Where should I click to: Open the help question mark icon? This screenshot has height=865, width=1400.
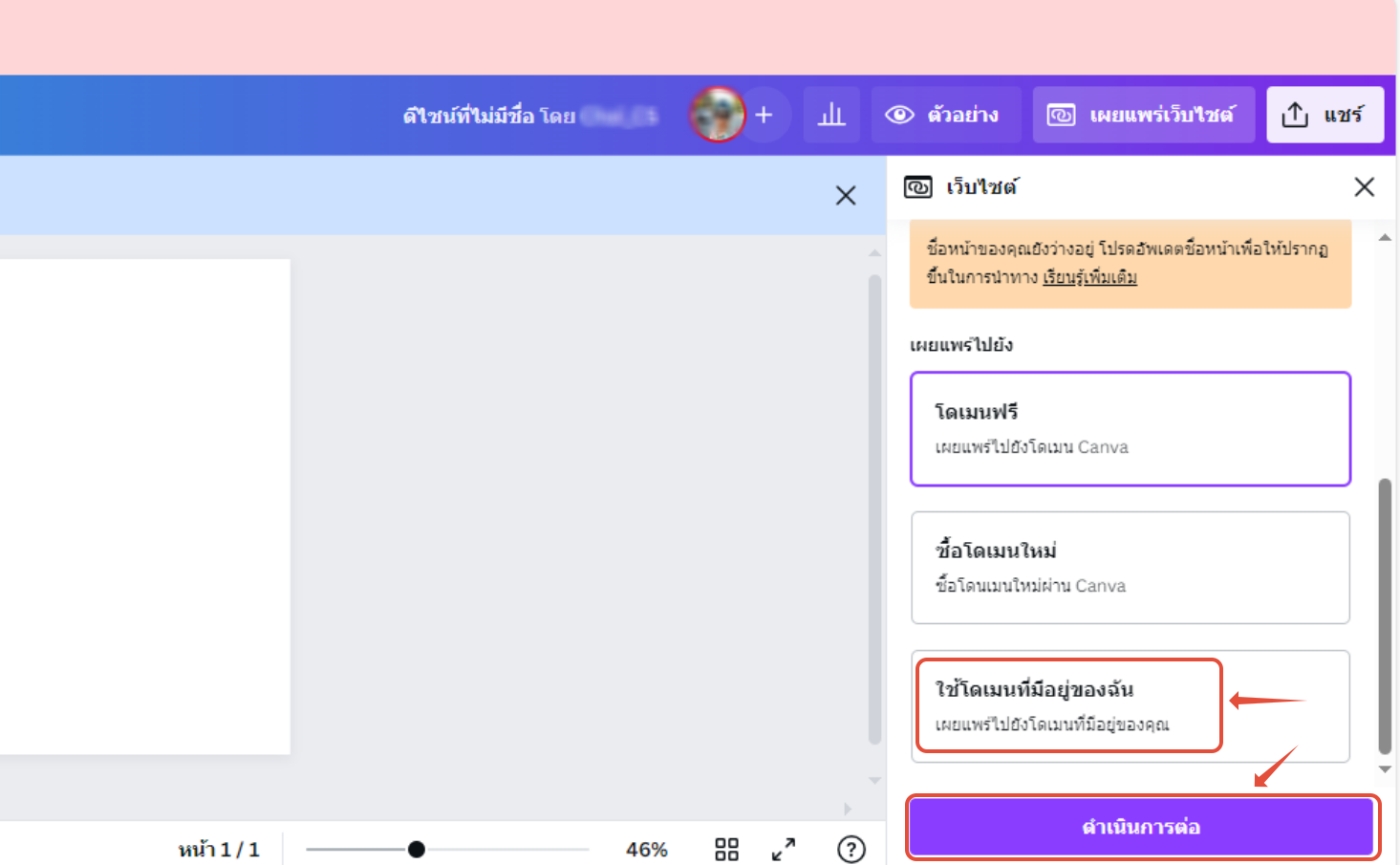(x=851, y=849)
